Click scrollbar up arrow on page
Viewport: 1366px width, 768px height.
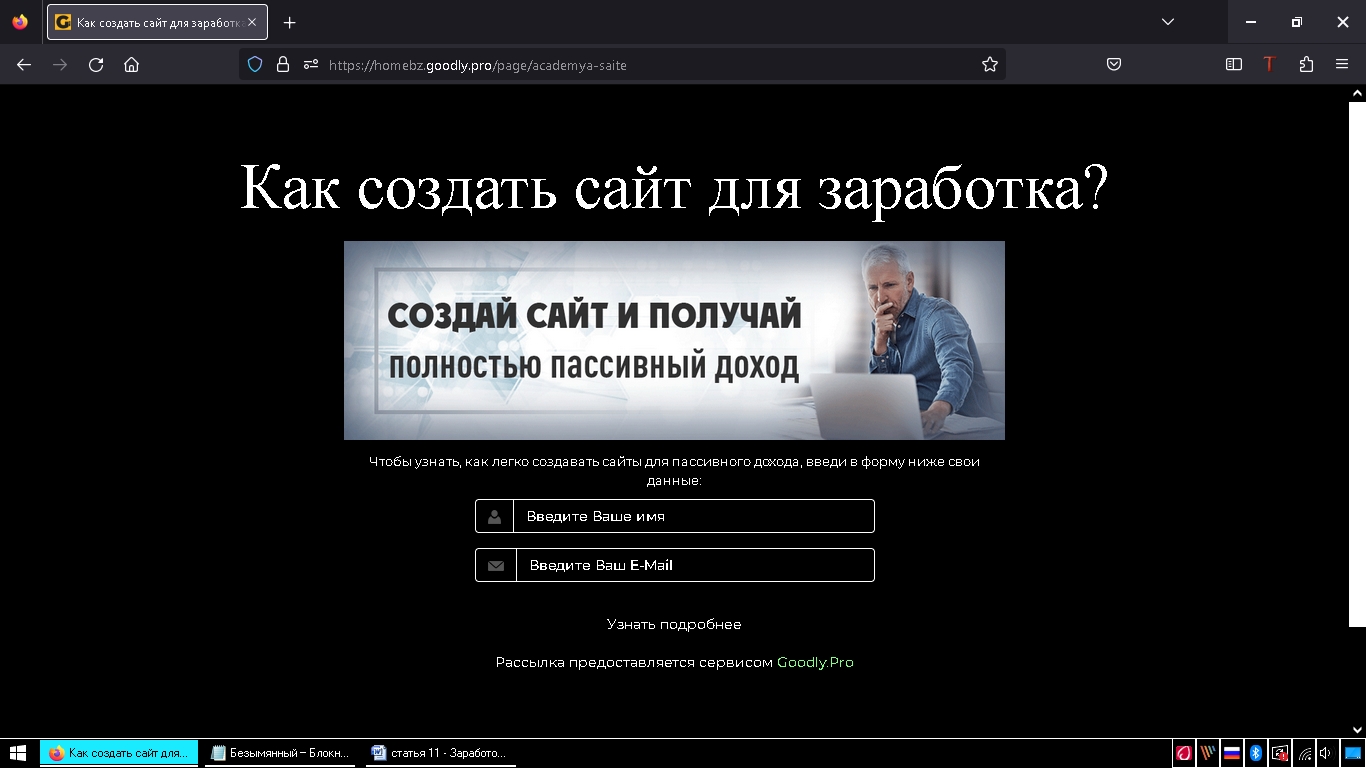point(1357,93)
